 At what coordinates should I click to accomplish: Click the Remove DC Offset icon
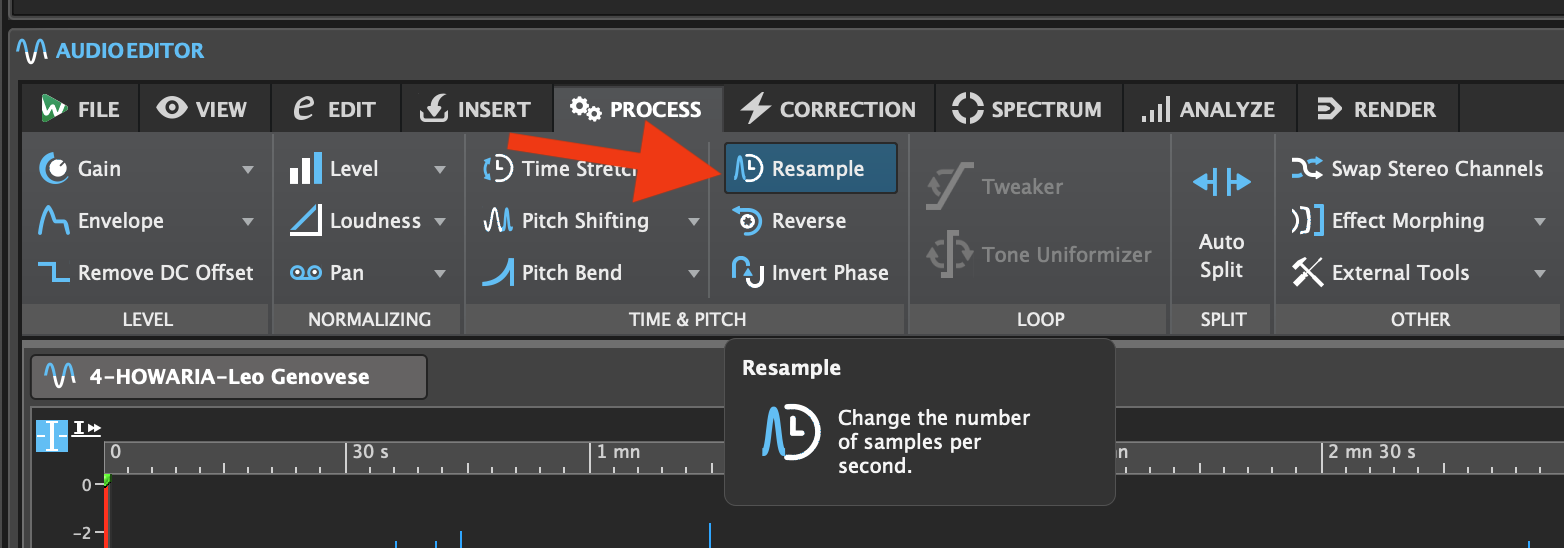[54, 273]
